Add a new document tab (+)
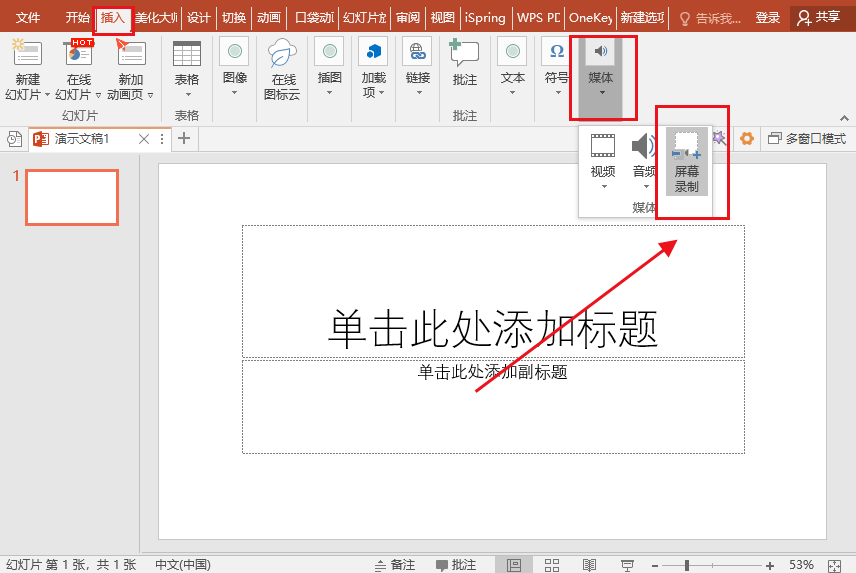This screenshot has height=573, width=856. coord(184,138)
